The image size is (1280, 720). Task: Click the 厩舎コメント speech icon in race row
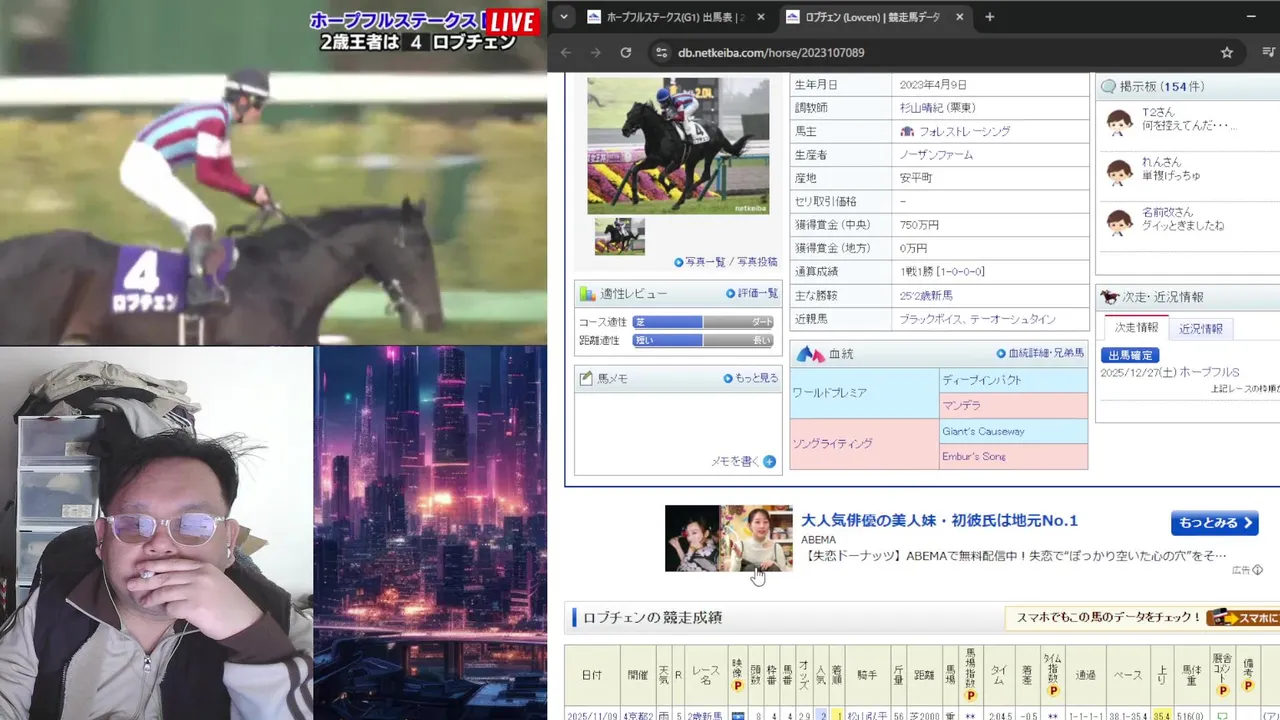click(x=1222, y=716)
